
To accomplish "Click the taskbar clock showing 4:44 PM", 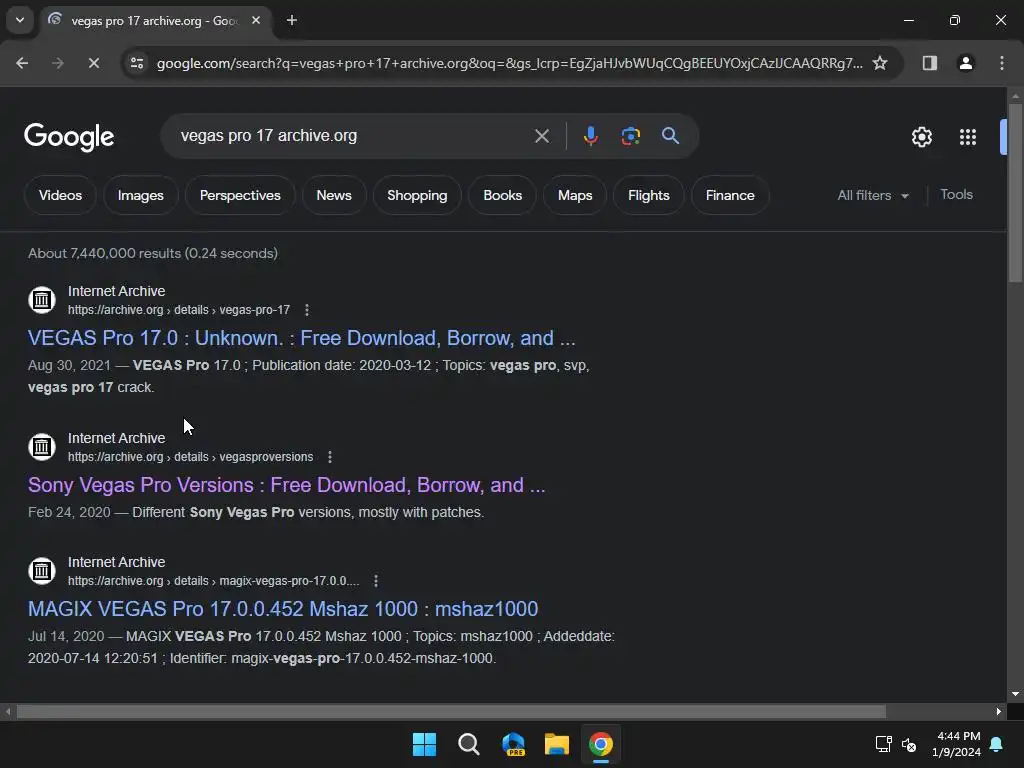I will (957, 744).
